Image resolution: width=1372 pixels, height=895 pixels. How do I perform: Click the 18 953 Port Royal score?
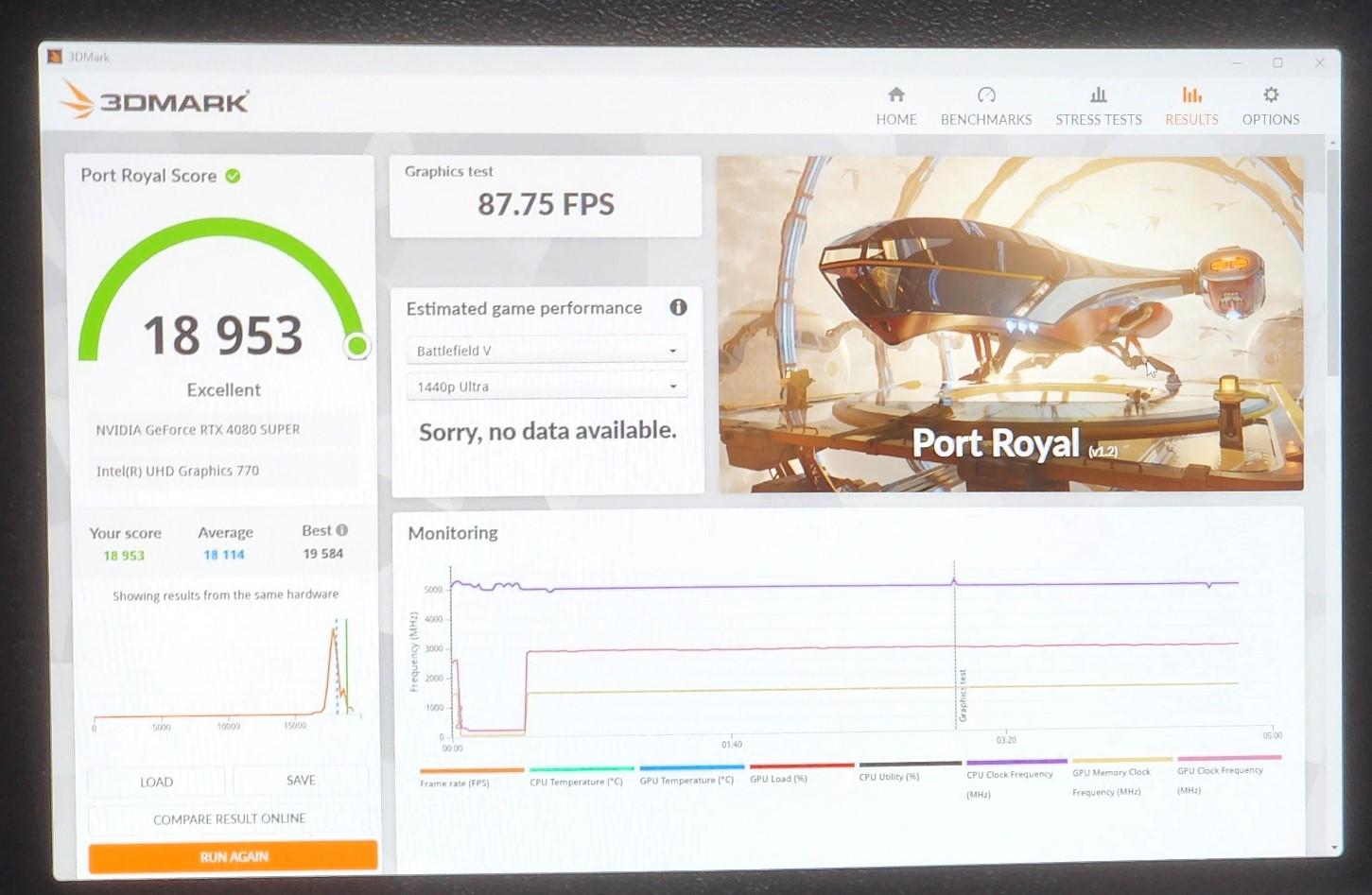tap(223, 336)
